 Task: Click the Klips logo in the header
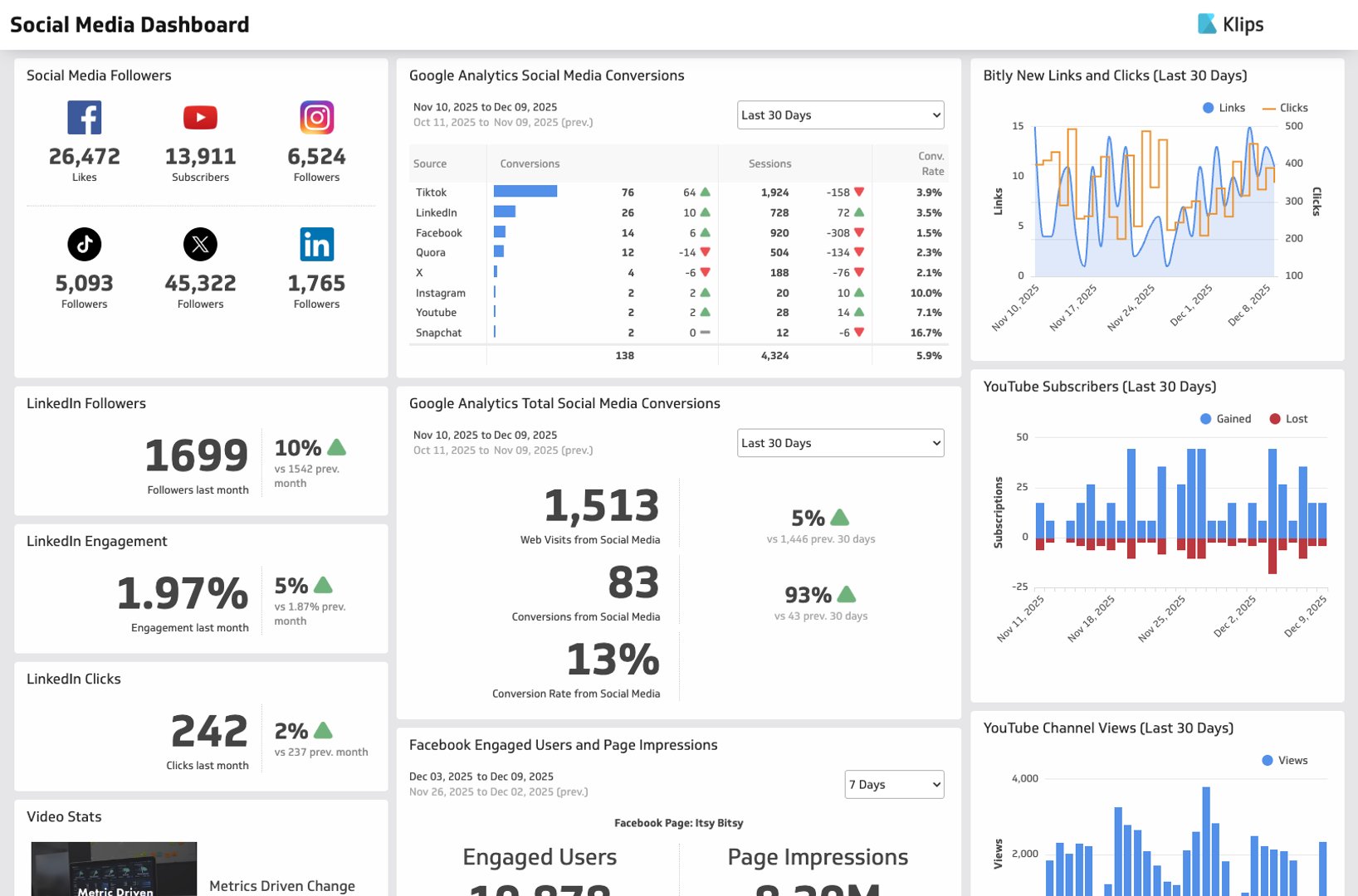1232,24
